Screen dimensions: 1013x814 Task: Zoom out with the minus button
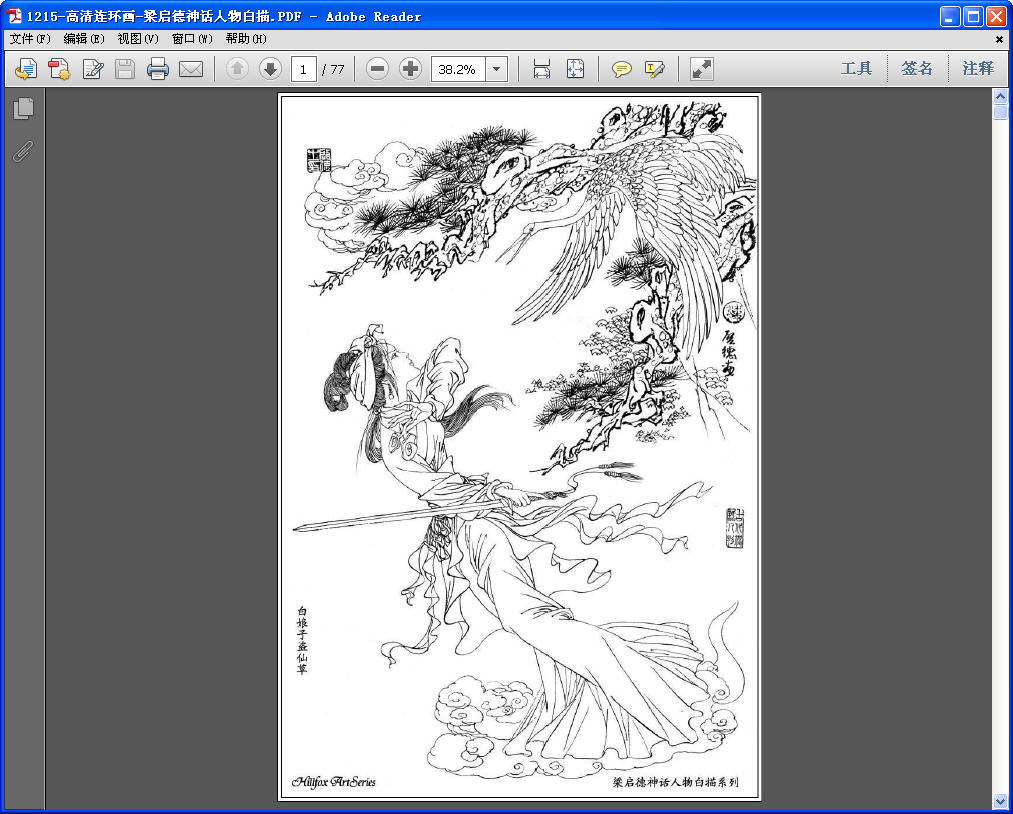pyautogui.click(x=377, y=68)
